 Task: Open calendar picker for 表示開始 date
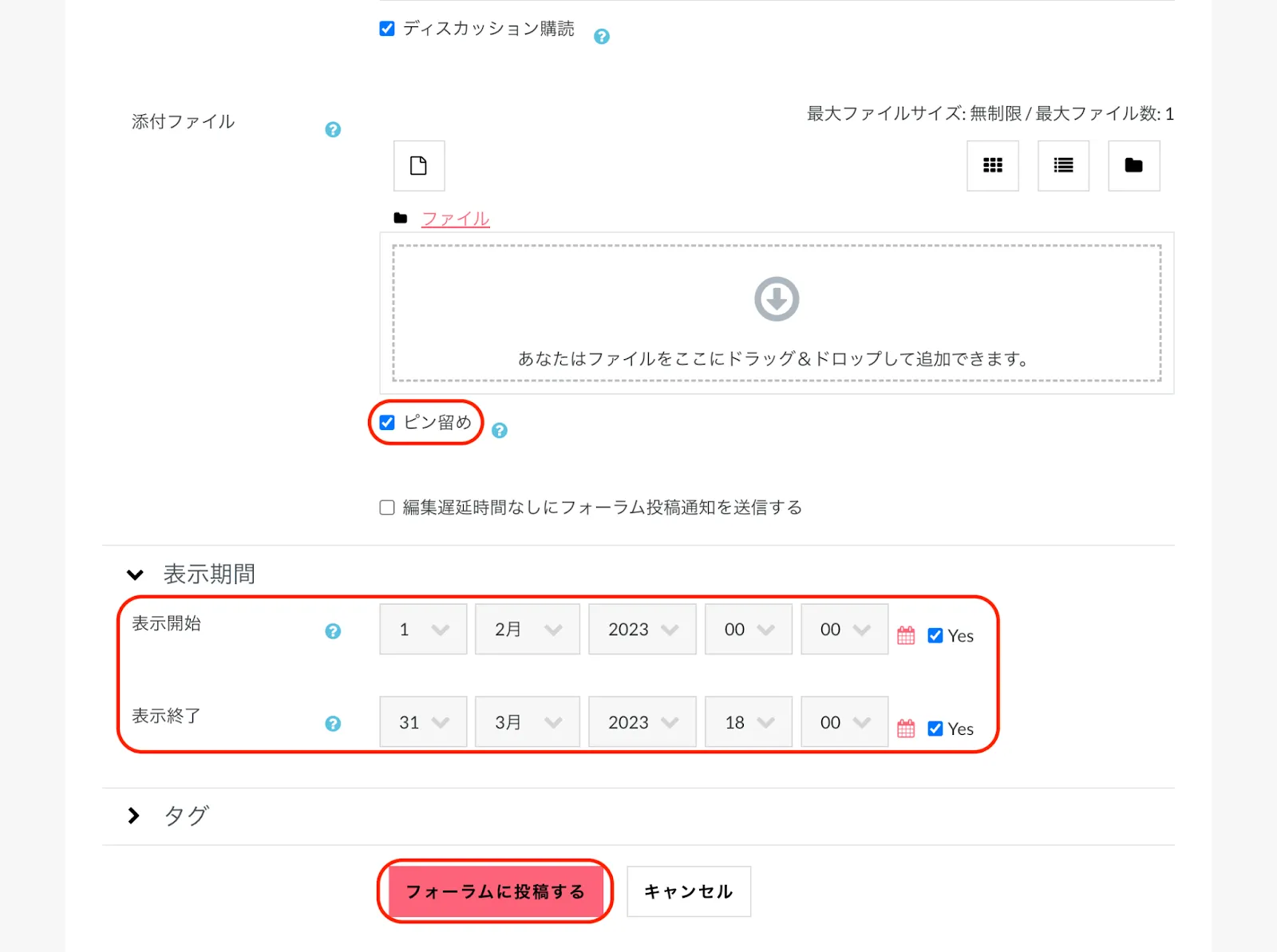pos(906,635)
